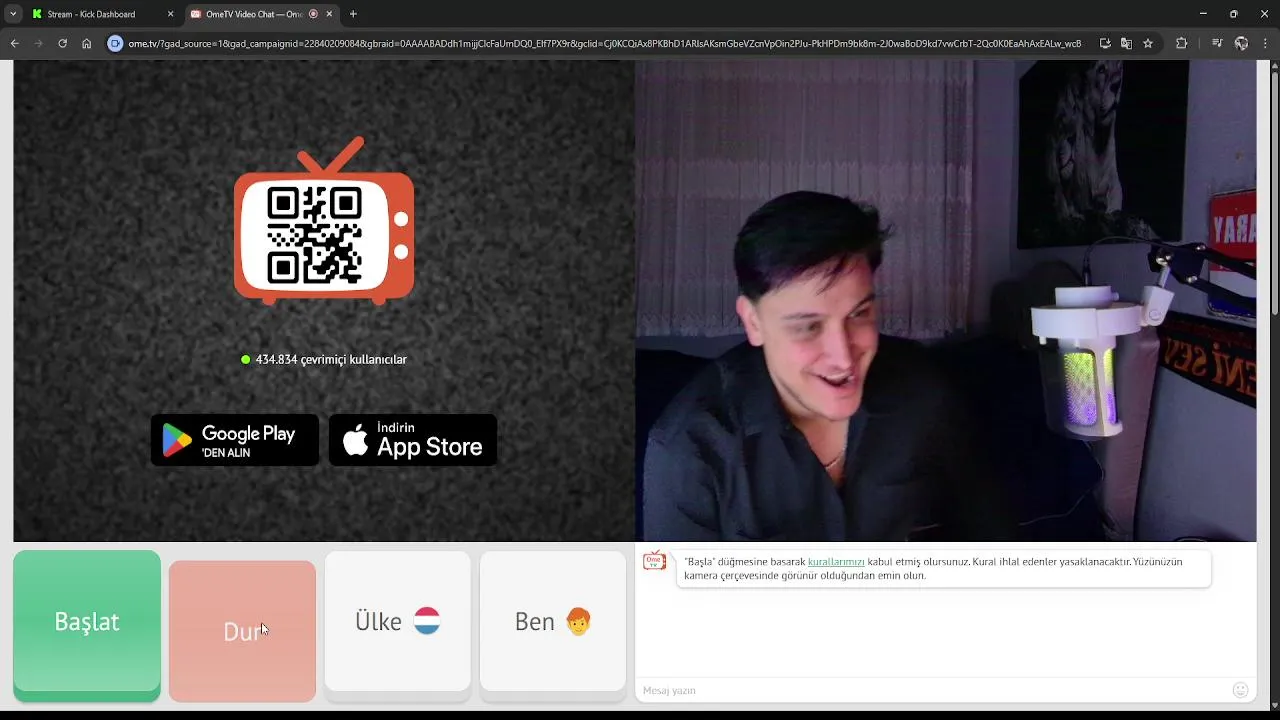Click the OmeTV QR code TV logo
Viewport: 1280px width, 720px height.
(324, 222)
